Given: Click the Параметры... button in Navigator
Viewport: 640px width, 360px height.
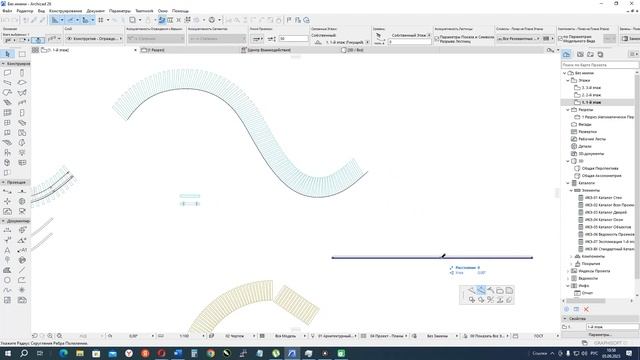Looking at the screenshot, I should click(600, 335).
